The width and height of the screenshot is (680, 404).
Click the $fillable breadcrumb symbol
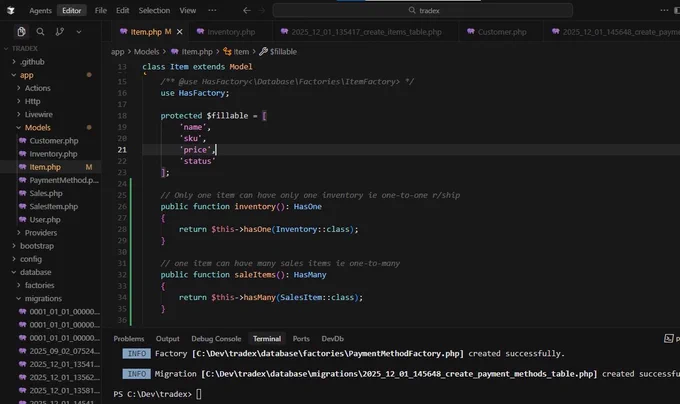278,52
